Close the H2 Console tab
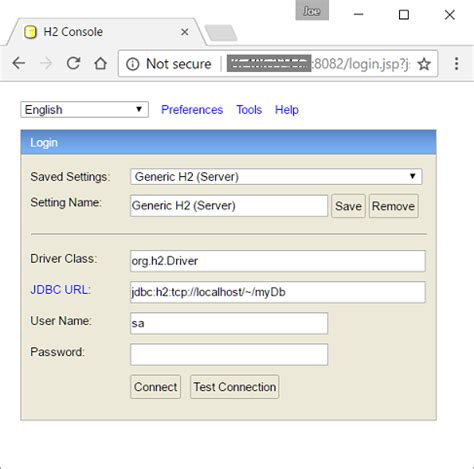Screen dimensions: 474x469 185,32
